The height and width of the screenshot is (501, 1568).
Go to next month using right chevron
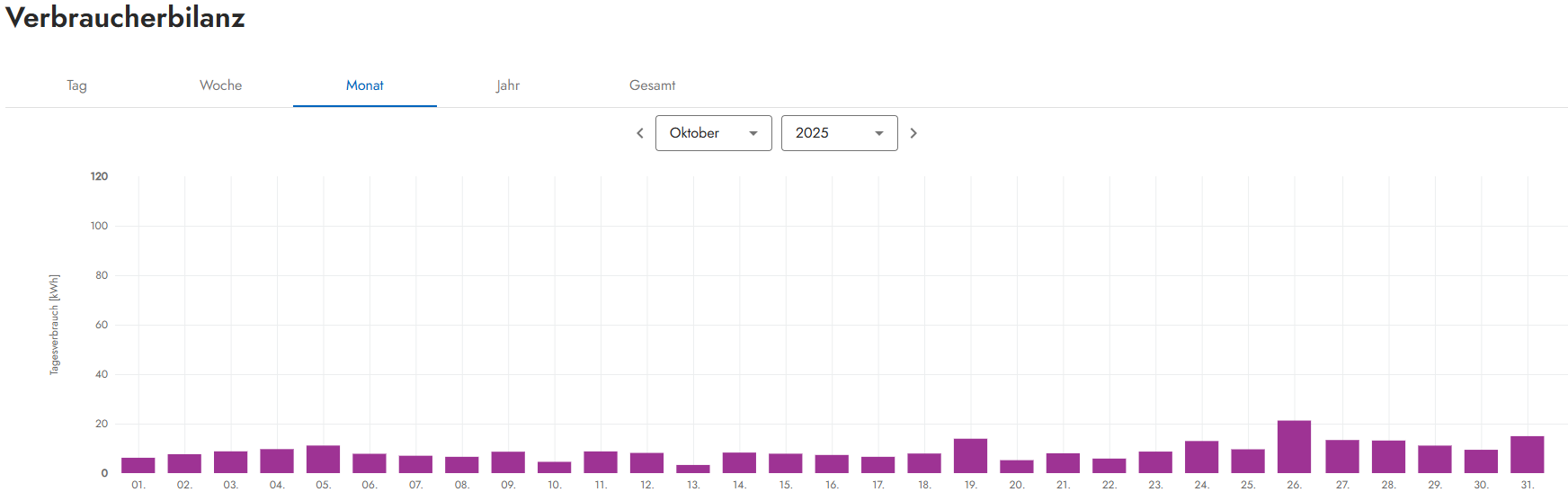point(913,133)
